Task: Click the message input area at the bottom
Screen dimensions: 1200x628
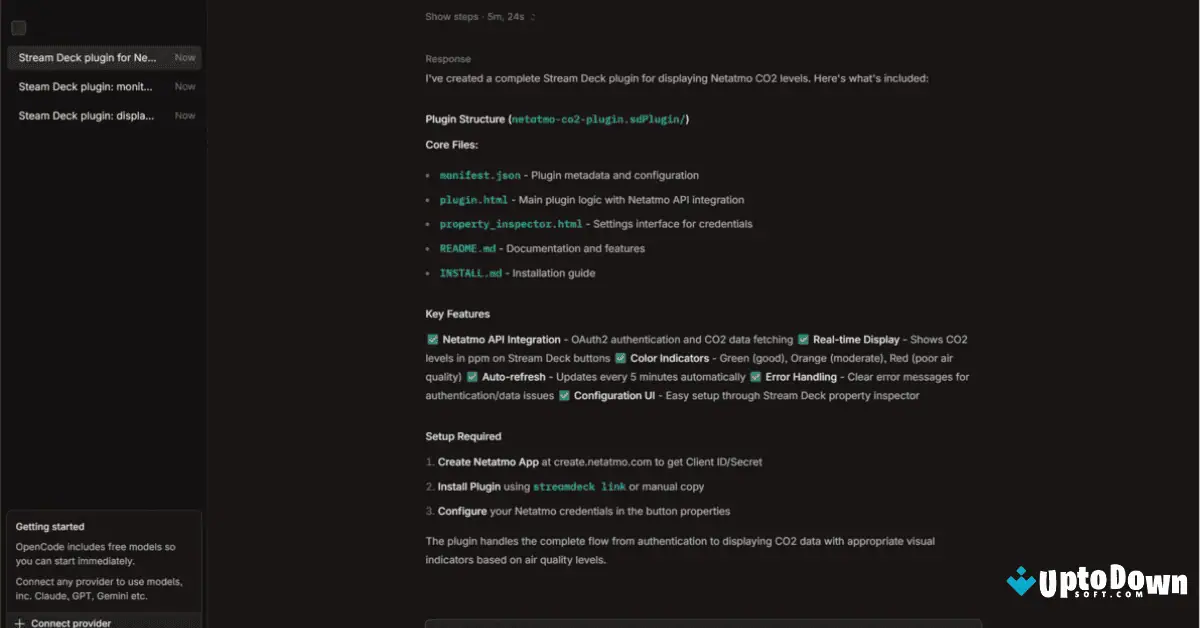Action: click(x=700, y=623)
